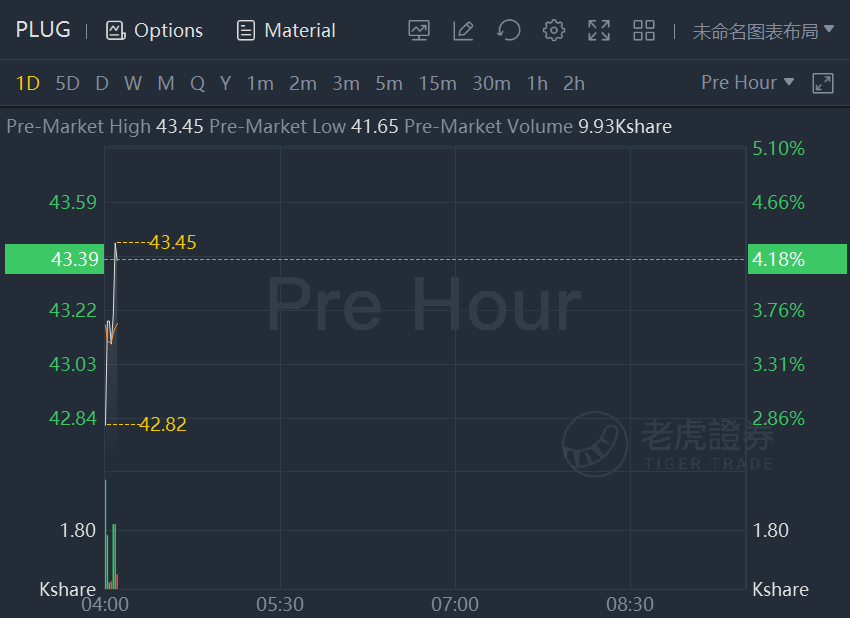Click the tall green volume bar

tap(106, 534)
